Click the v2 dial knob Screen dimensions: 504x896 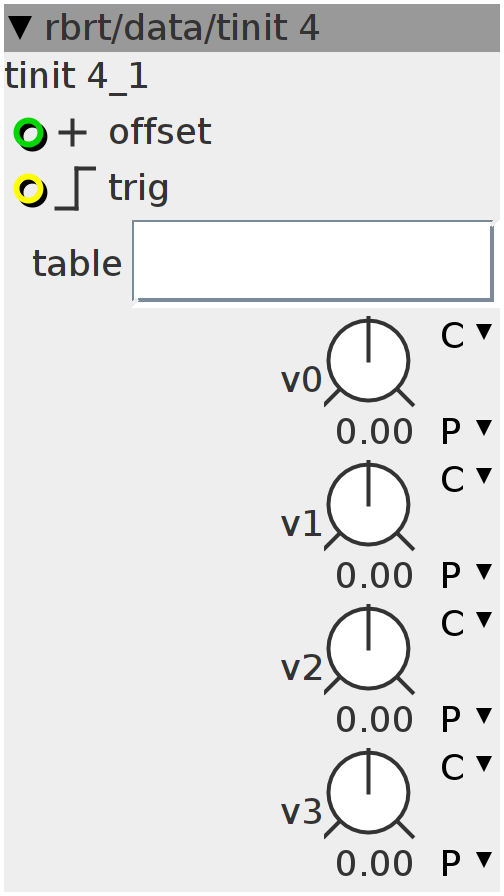click(369, 649)
